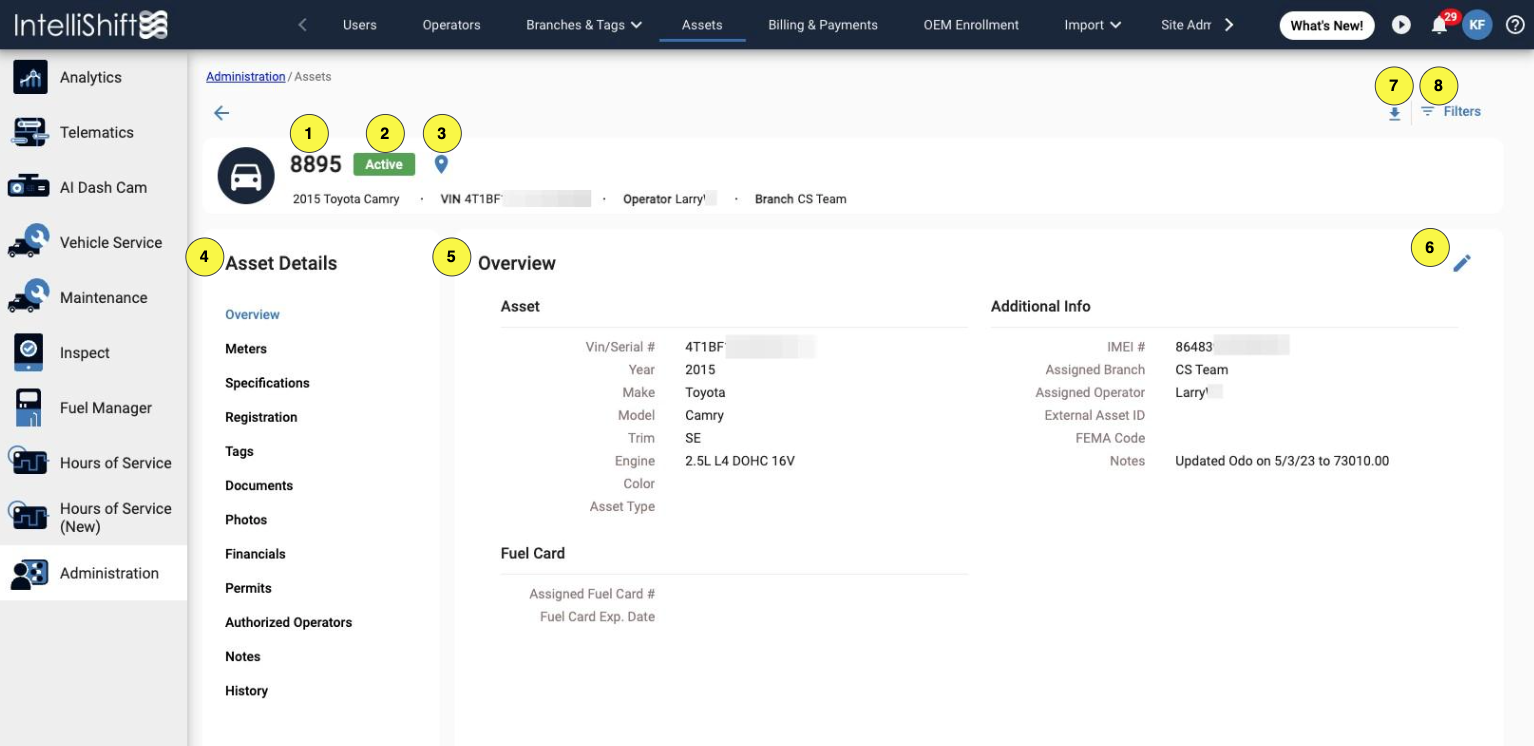The height and width of the screenshot is (746, 1534).
Task: Click the help question mark icon
Action: [x=1514, y=24]
